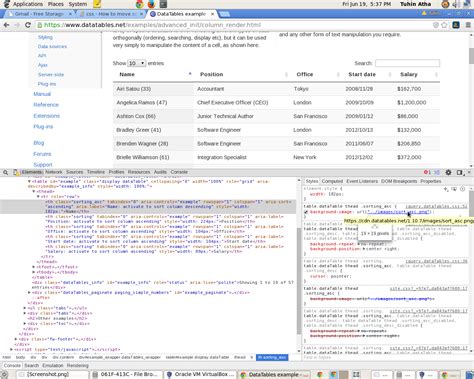Open the Event Listeners sidebar tab
The image size is (474, 379).
pyautogui.click(x=362, y=181)
